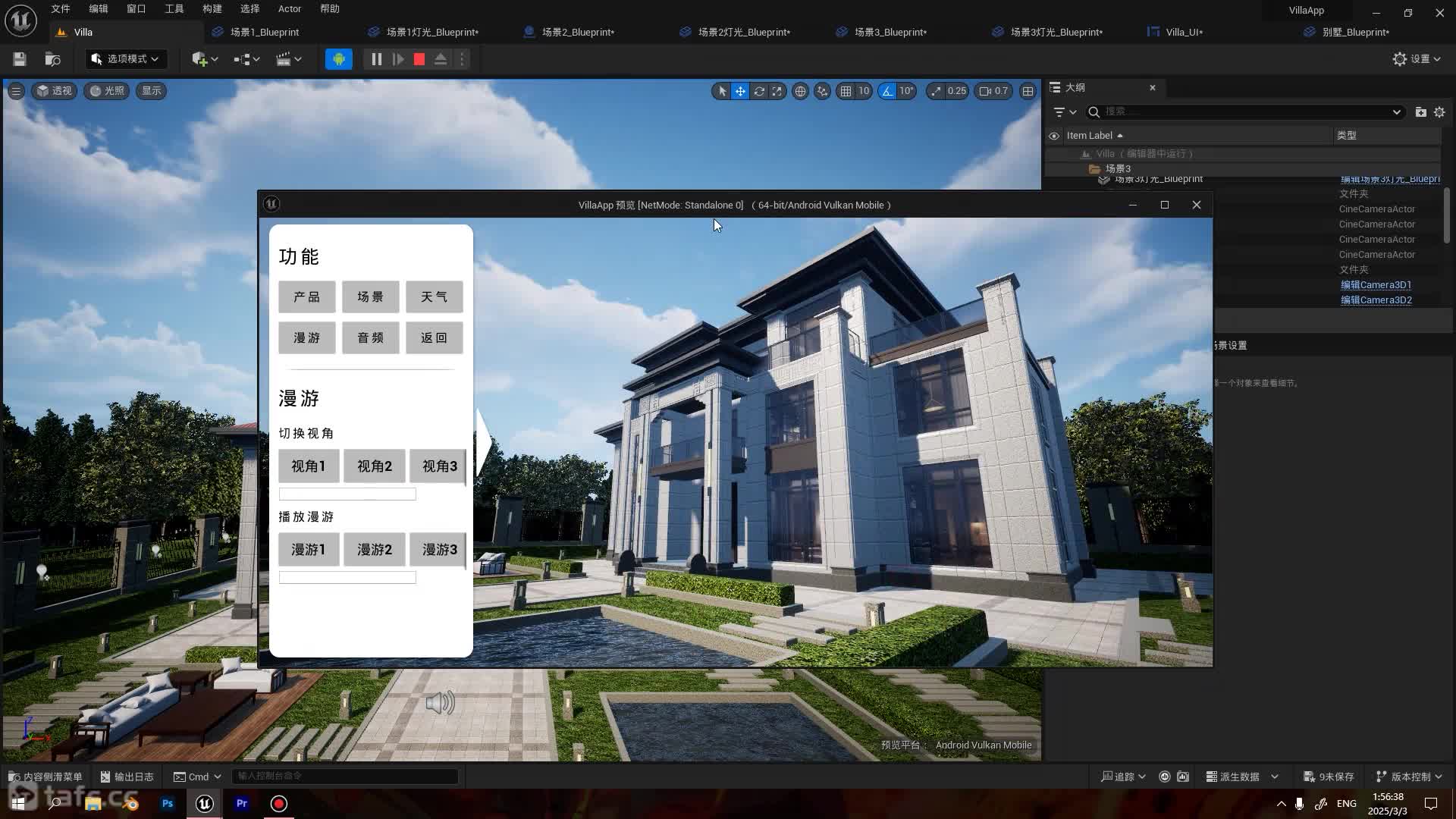Open the 编辑Camera3D1 link

1376,285
